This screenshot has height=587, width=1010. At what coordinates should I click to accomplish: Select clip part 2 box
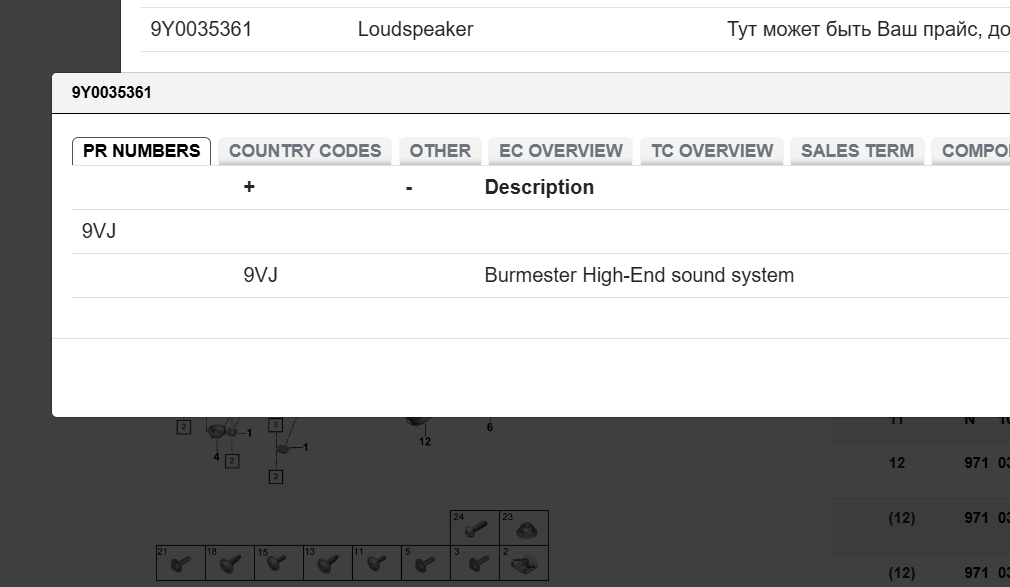(x=524, y=563)
